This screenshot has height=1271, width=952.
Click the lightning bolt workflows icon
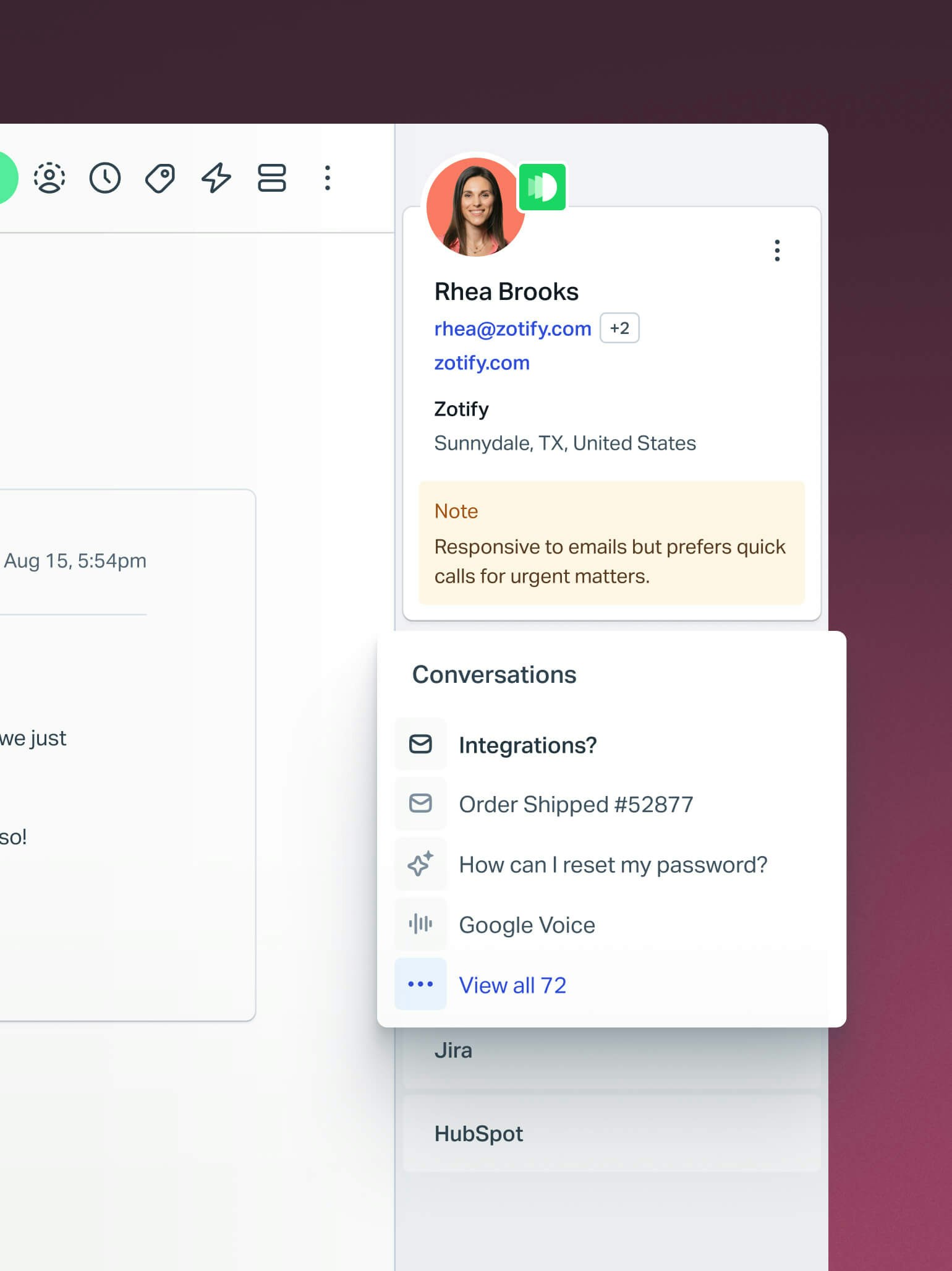tap(216, 178)
